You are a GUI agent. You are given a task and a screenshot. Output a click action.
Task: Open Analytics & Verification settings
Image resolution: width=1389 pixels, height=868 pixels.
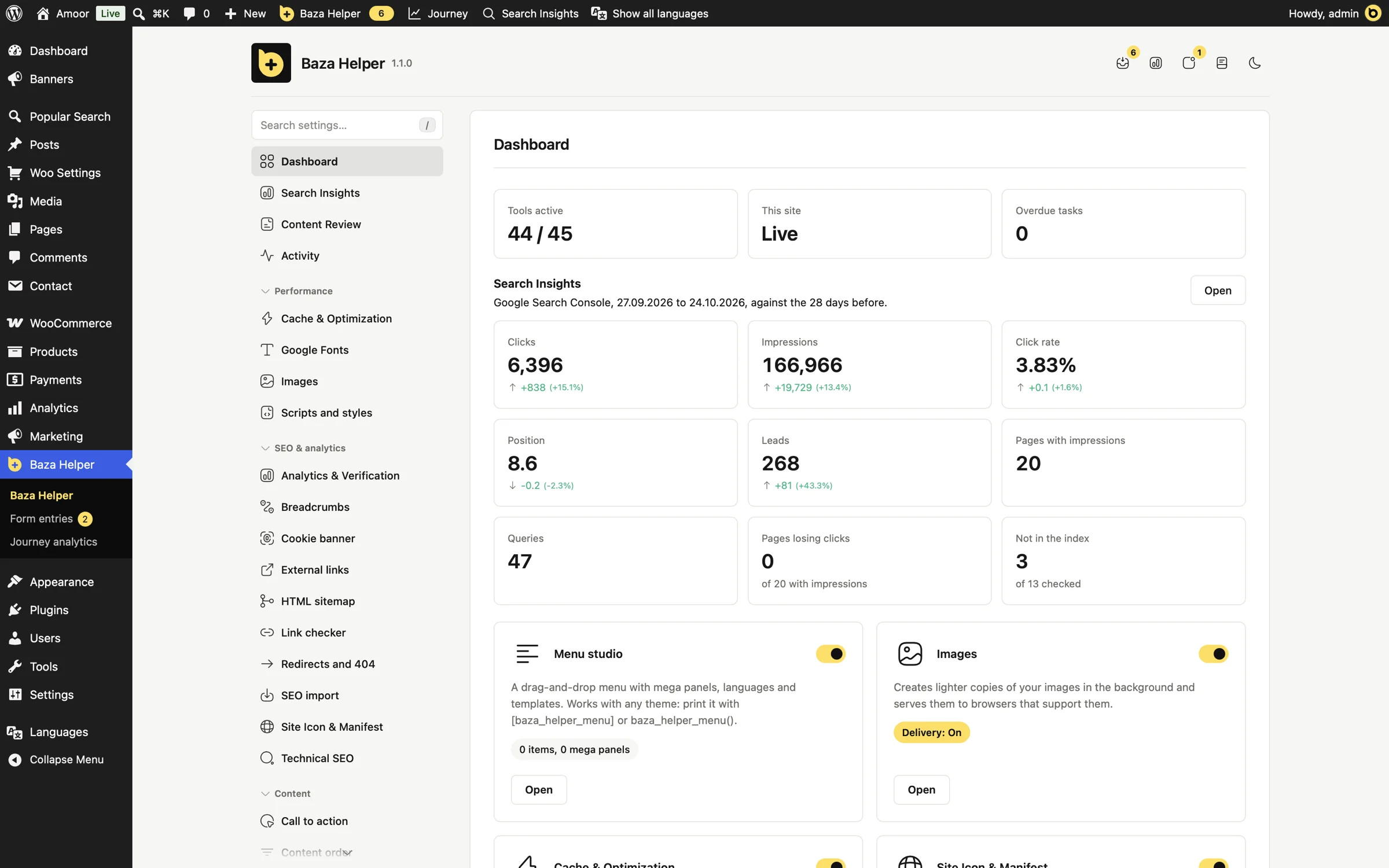click(347, 475)
